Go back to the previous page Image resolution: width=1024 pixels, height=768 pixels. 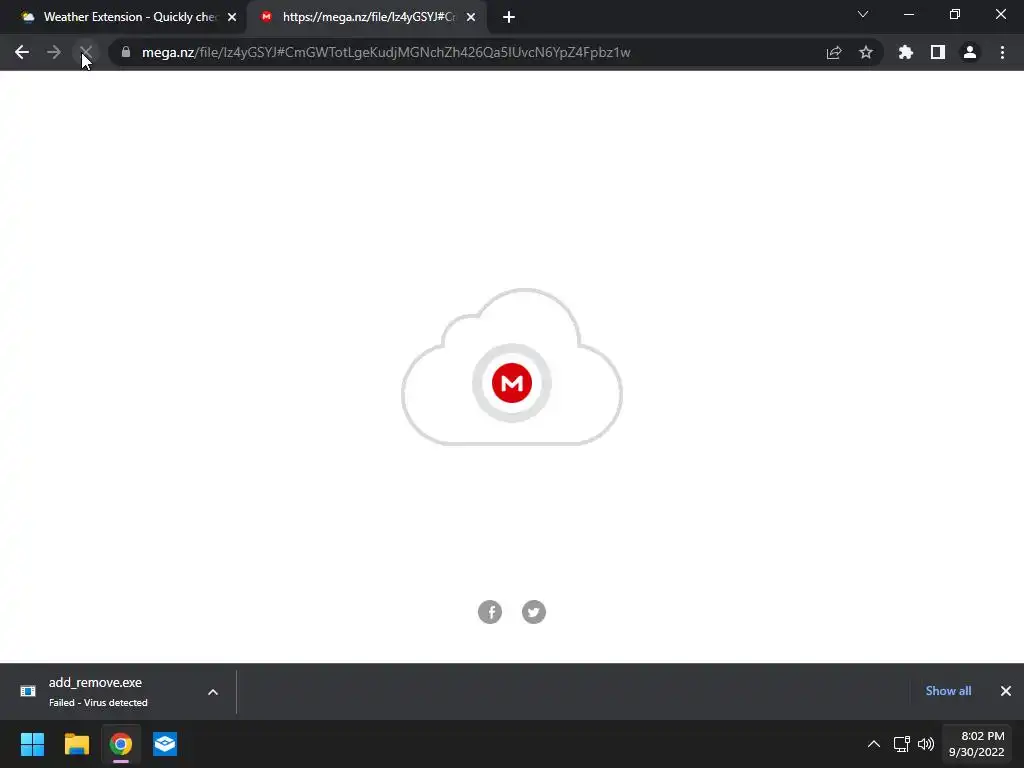click(22, 52)
